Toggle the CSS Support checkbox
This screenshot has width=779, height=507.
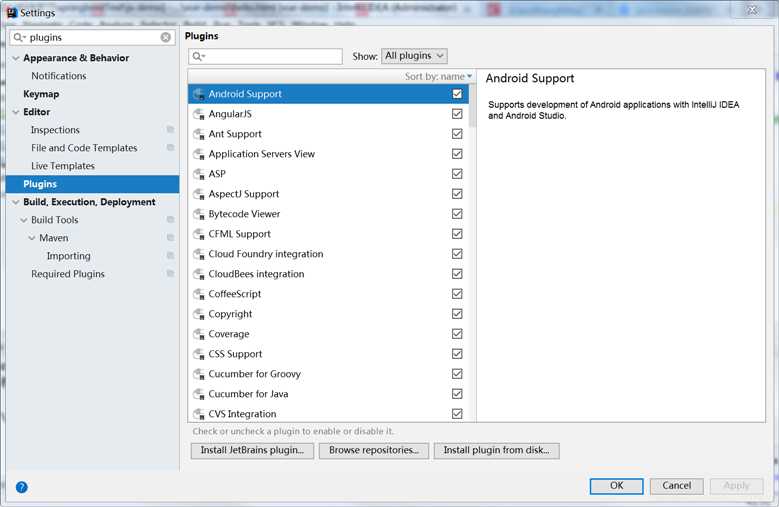point(457,354)
